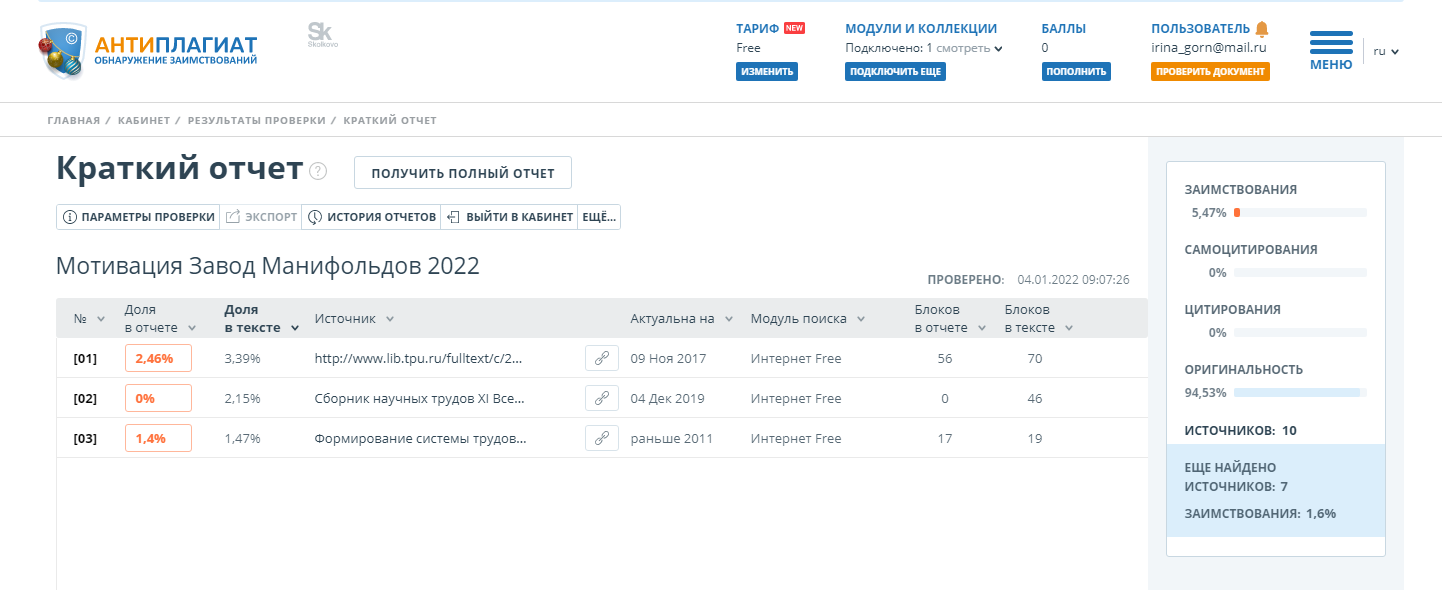
Task: Click the help question mark icon
Action: pos(318,171)
